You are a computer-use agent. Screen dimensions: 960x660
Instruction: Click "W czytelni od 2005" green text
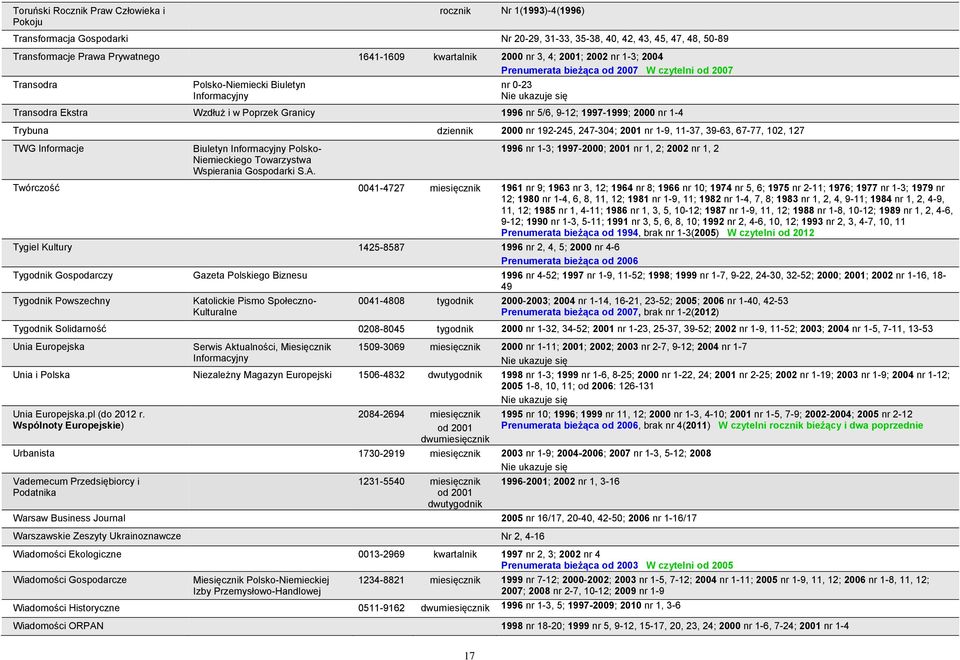(689, 566)
